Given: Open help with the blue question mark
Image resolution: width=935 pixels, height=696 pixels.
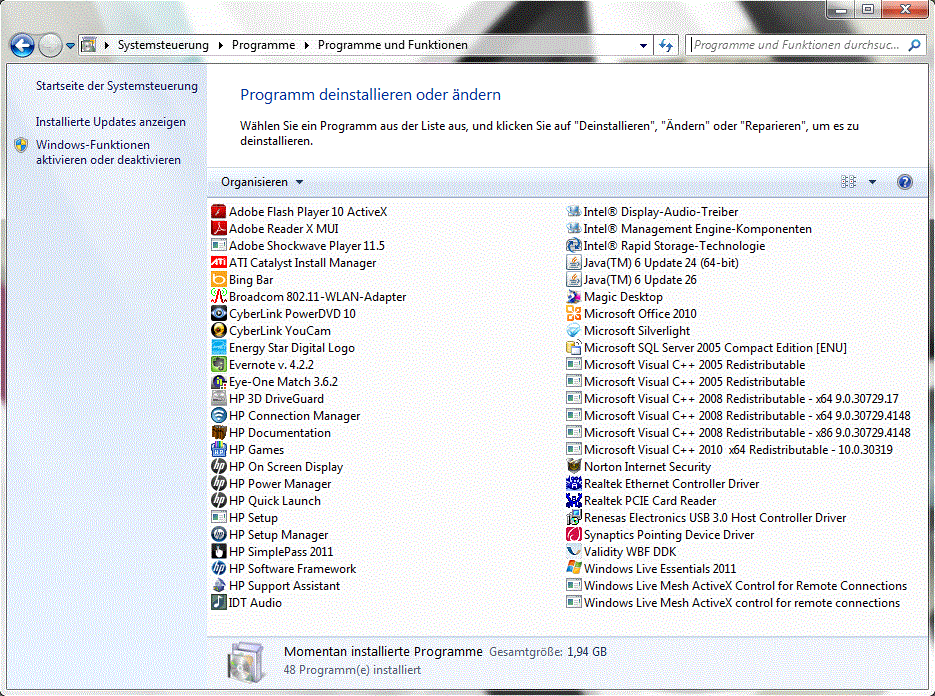Looking at the screenshot, I should pos(905,182).
